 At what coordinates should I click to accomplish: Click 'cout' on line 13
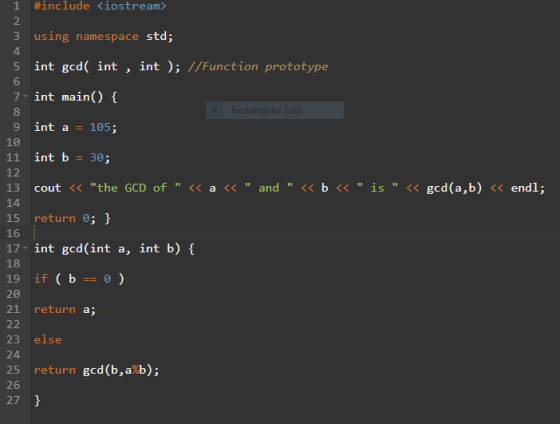point(48,188)
